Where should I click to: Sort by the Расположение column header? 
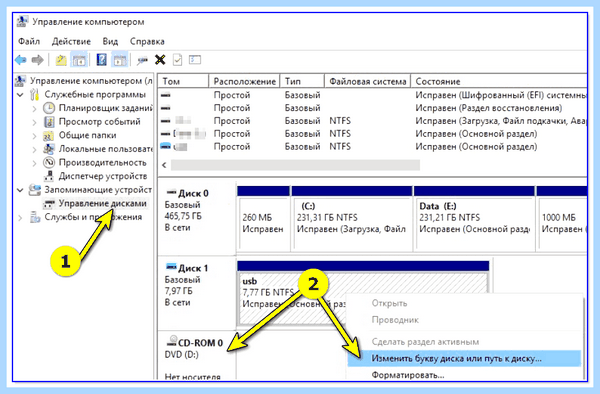coord(244,81)
